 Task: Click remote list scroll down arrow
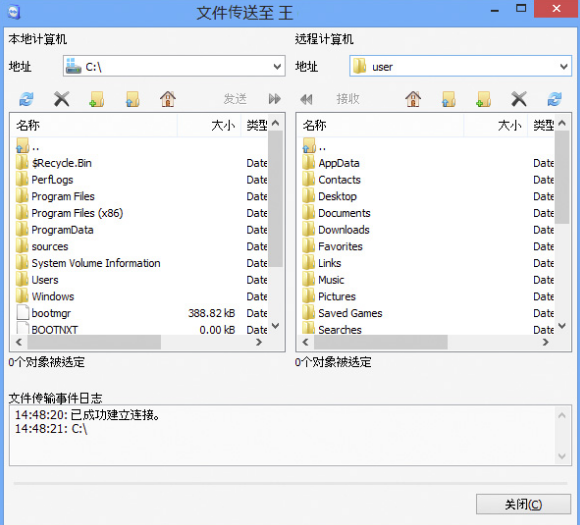[x=562, y=326]
